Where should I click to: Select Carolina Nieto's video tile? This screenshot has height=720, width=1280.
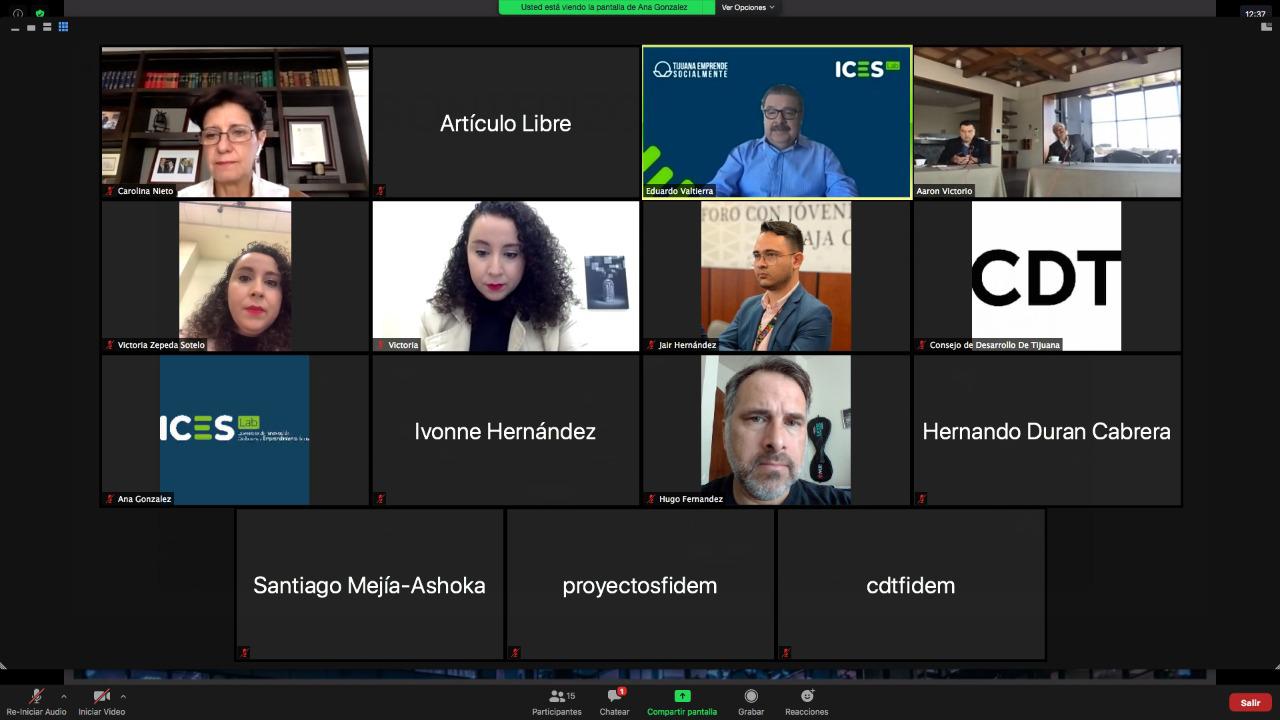235,122
